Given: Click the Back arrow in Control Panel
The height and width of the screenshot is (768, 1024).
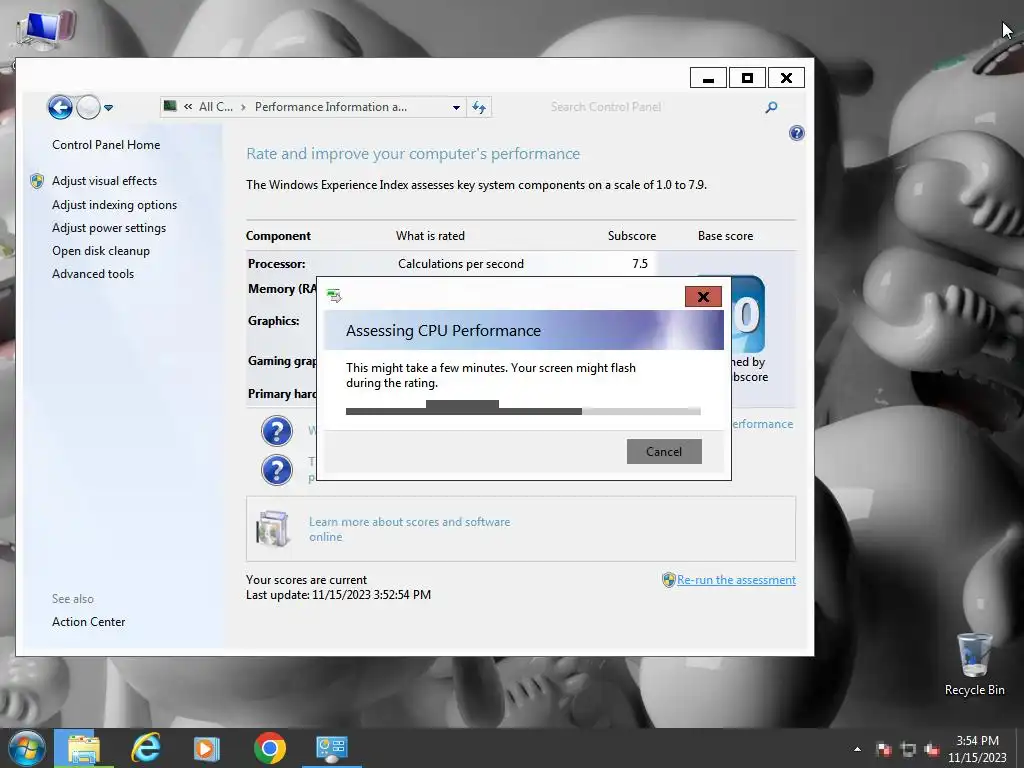Looking at the screenshot, I should (60, 107).
